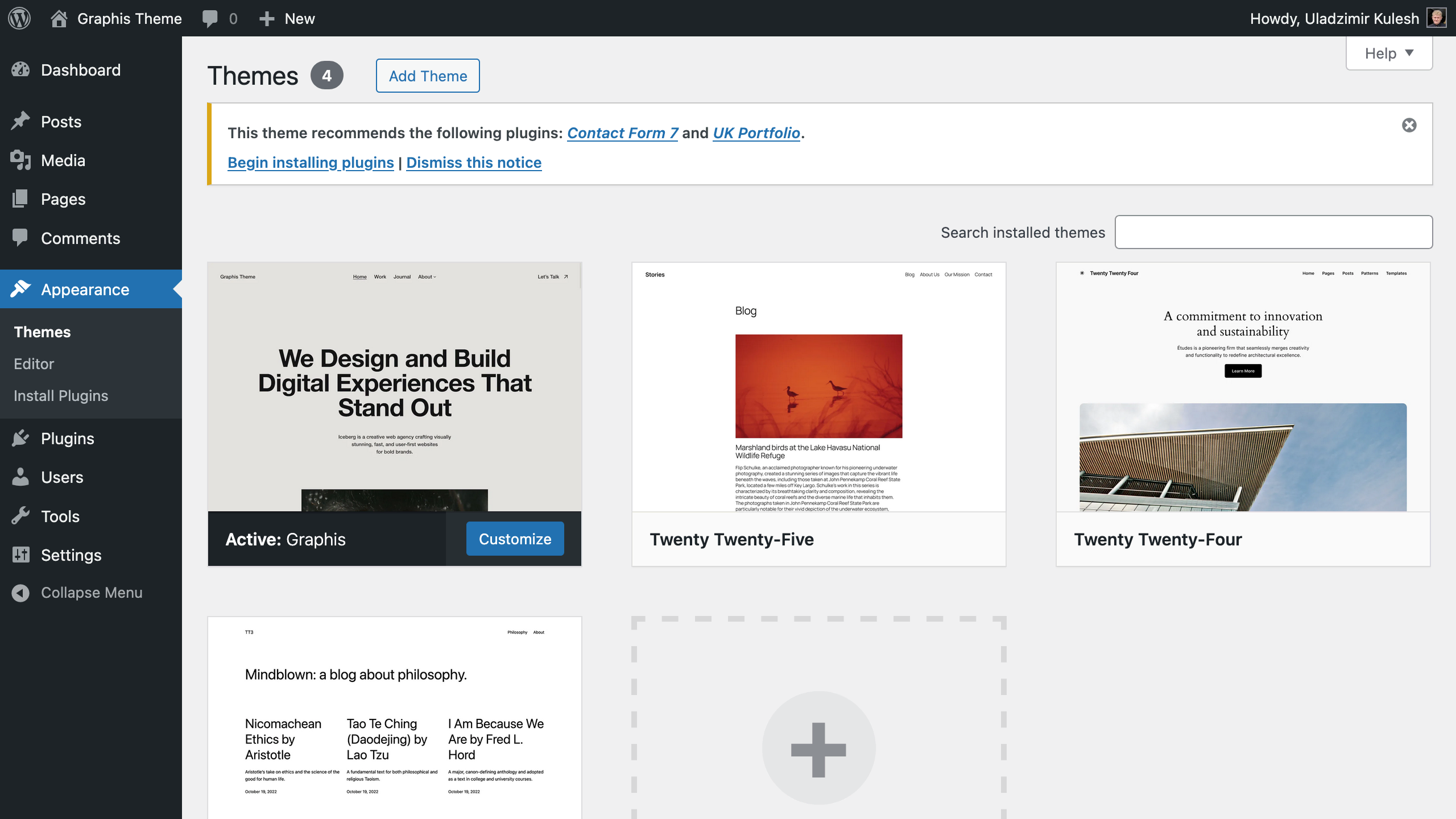Image resolution: width=1456 pixels, height=819 pixels.
Task: Open the site home icon
Action: click(59, 18)
